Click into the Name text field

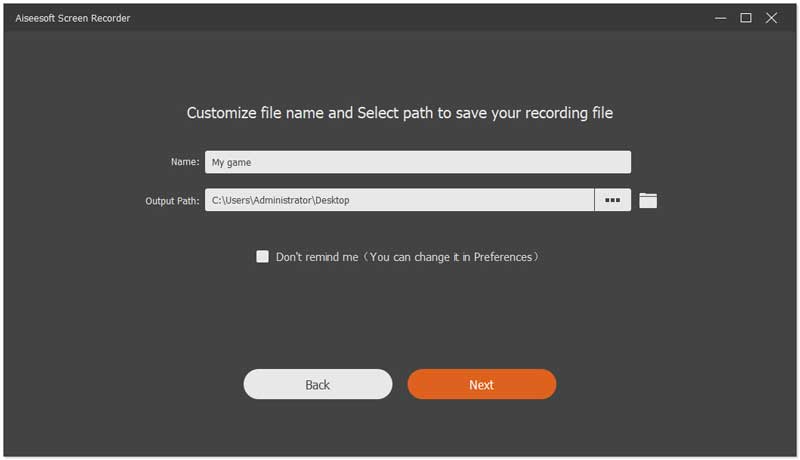418,162
